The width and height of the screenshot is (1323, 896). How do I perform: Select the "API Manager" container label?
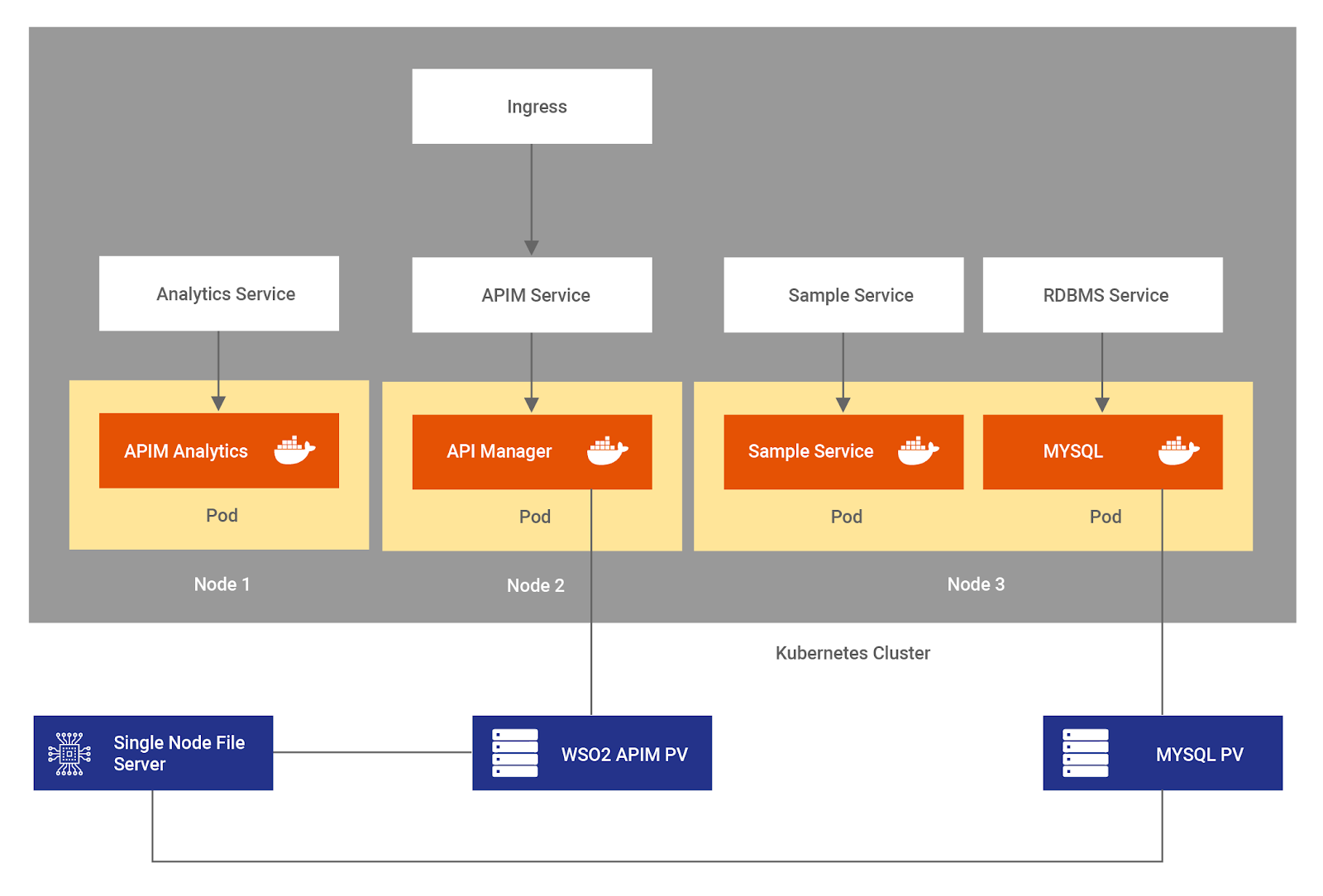point(499,451)
